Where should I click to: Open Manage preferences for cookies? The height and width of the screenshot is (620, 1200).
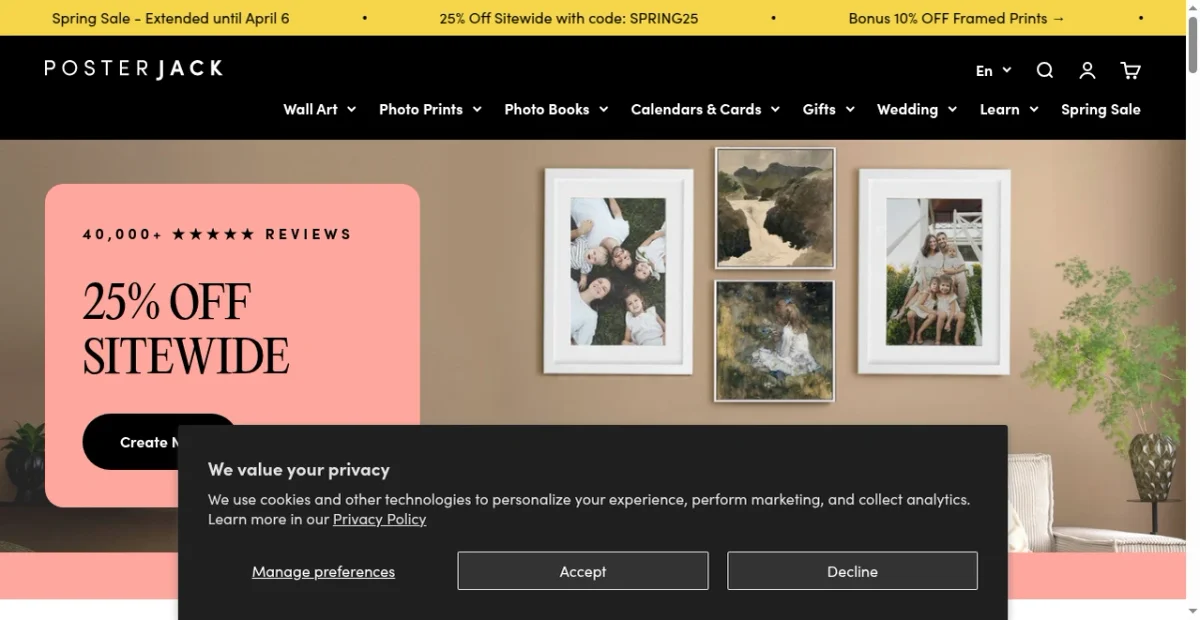tap(323, 571)
